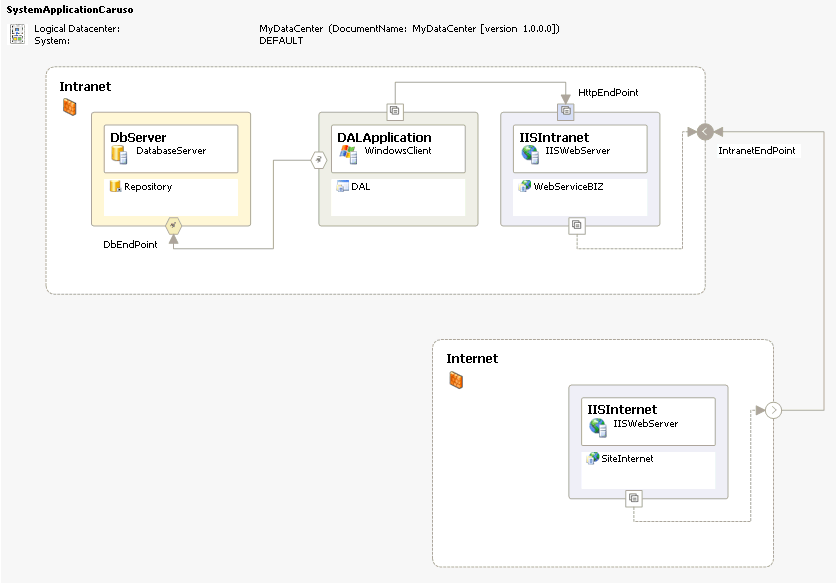Click IISWebServer label under IISIntranet
This screenshot has height=583, width=836.
point(577,151)
